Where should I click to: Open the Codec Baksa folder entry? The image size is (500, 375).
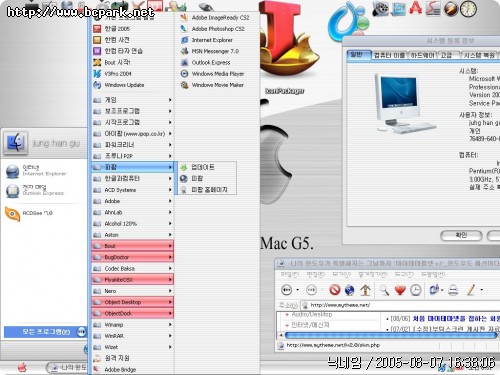click(x=133, y=269)
